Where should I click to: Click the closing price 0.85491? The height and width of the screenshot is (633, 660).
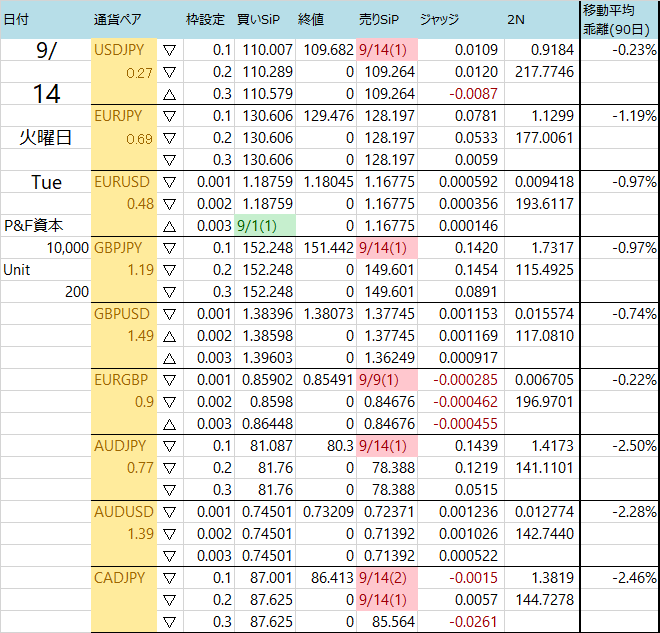pos(328,380)
